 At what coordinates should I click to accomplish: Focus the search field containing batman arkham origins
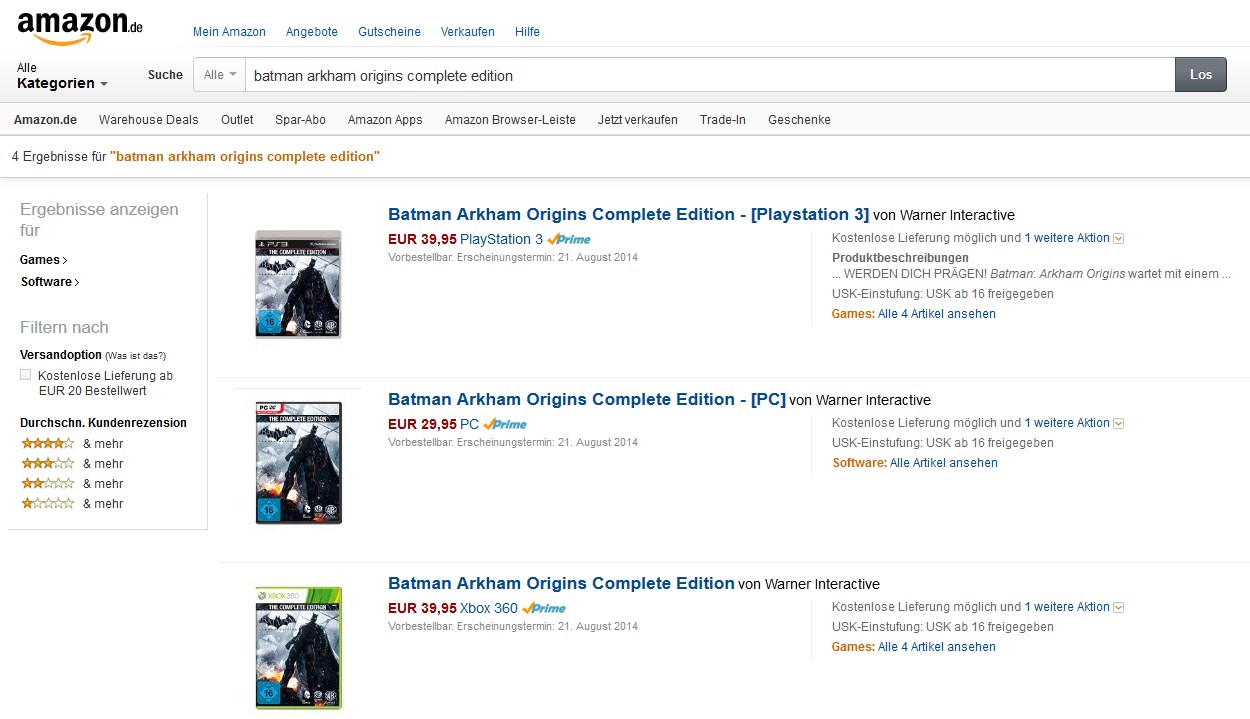tap(709, 75)
